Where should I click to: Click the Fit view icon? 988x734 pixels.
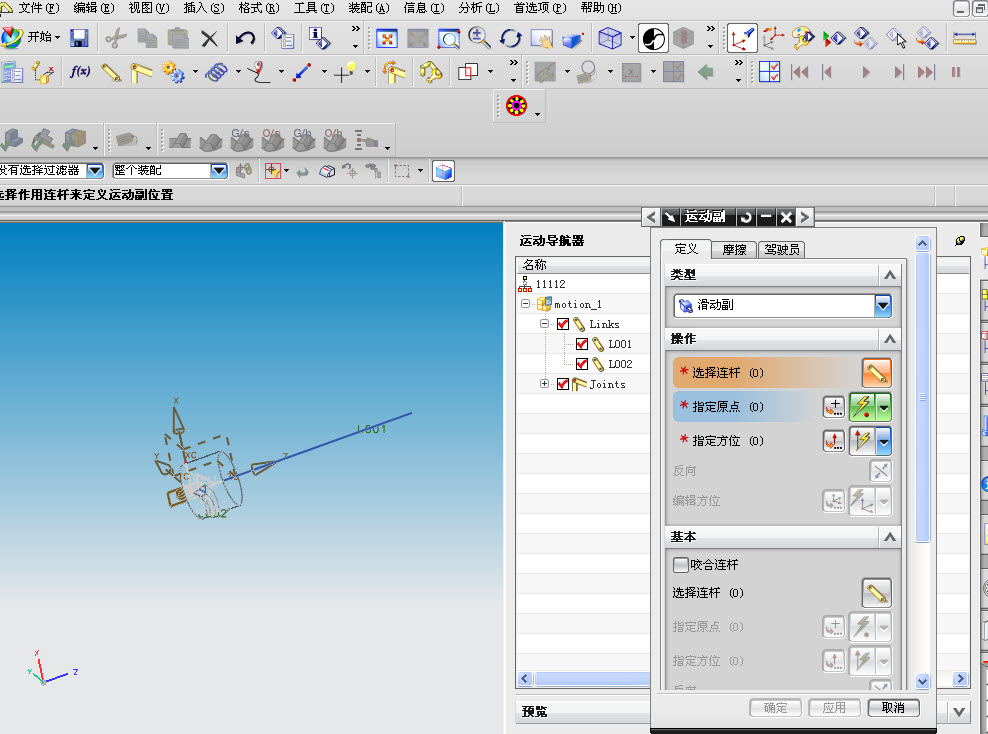(x=386, y=38)
